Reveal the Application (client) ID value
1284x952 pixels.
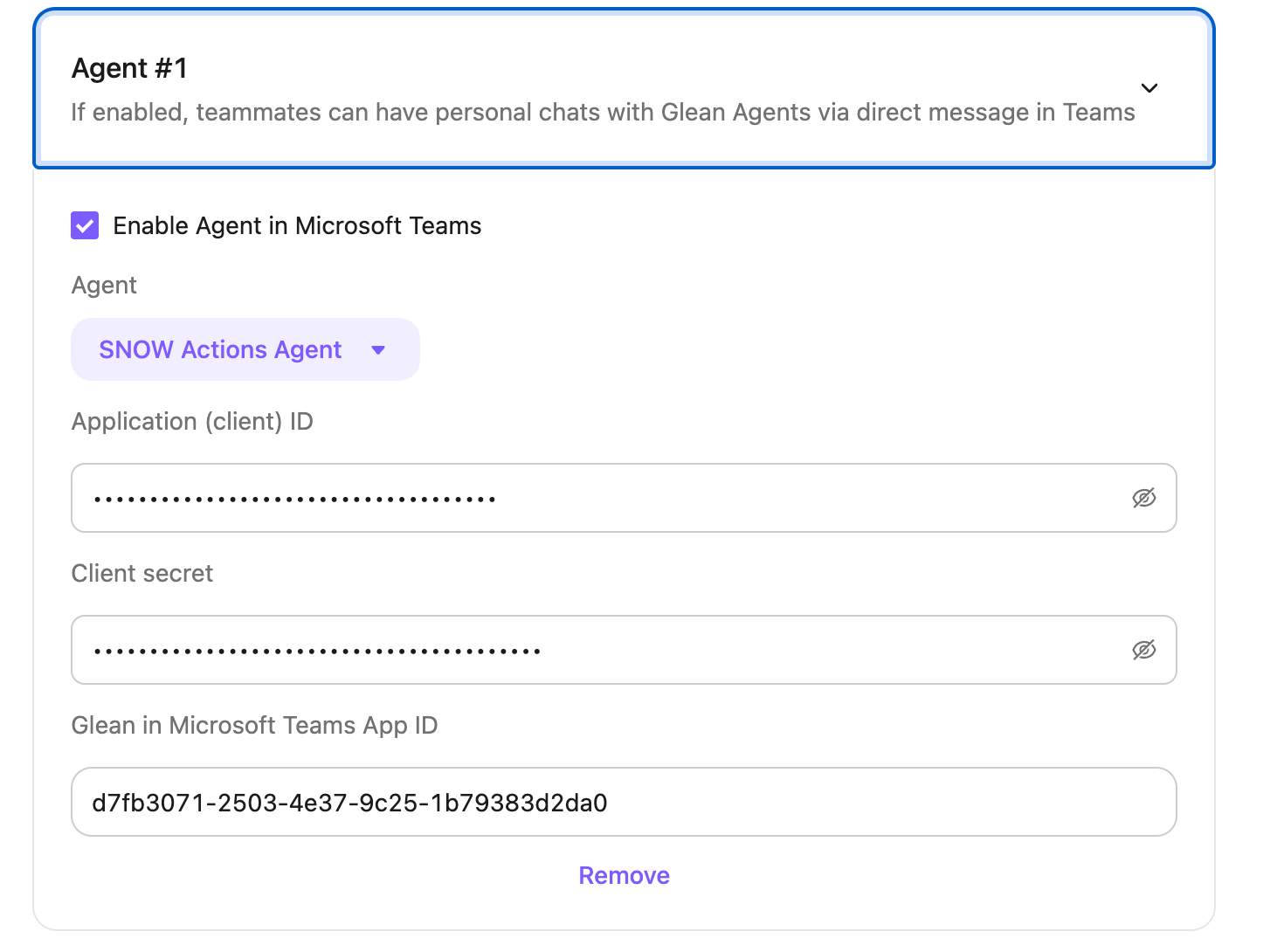1144,498
